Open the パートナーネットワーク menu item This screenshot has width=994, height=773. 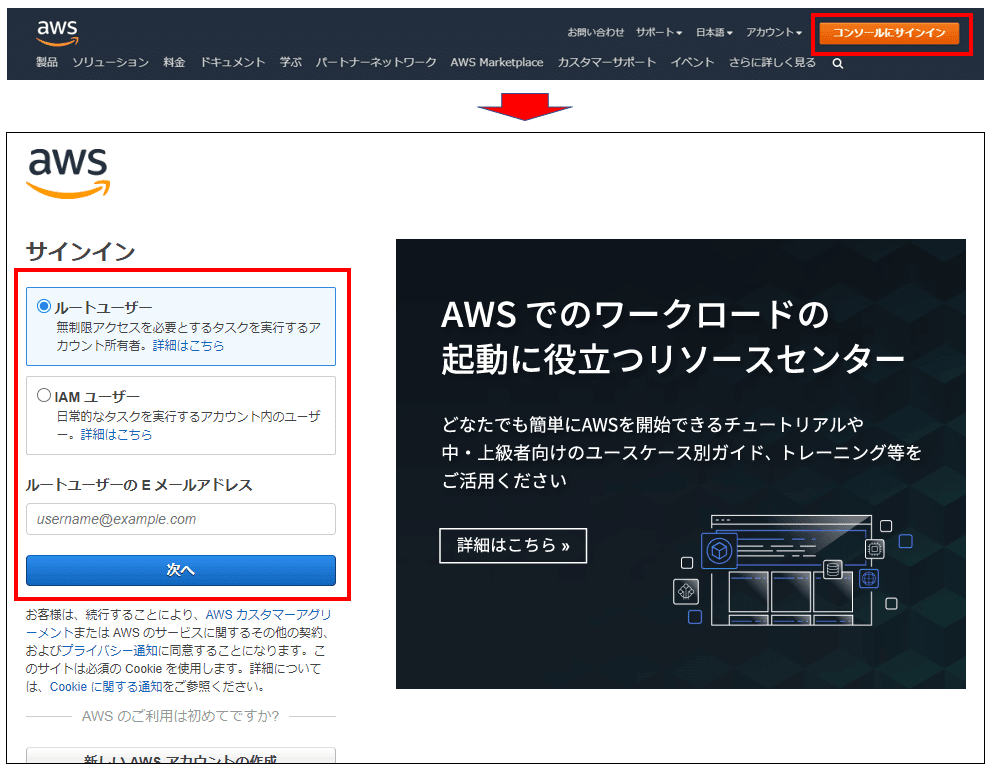[376, 62]
